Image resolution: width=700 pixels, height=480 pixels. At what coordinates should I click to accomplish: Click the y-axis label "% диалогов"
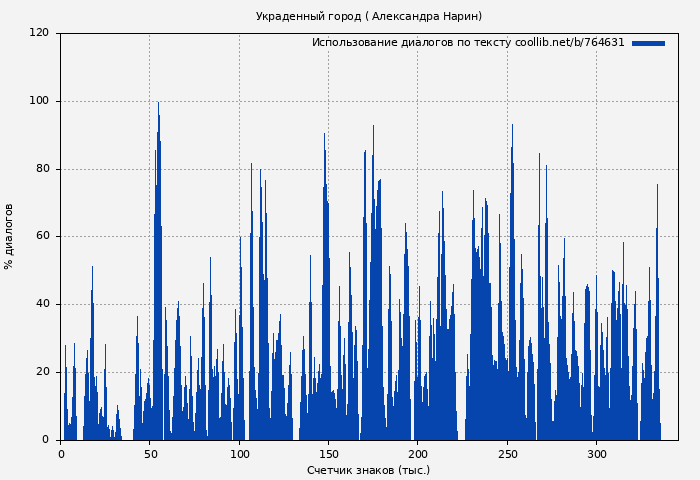(x=10, y=236)
